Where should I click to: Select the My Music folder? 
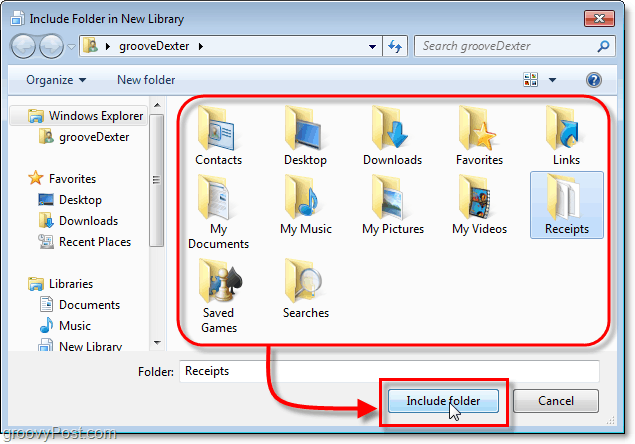306,205
